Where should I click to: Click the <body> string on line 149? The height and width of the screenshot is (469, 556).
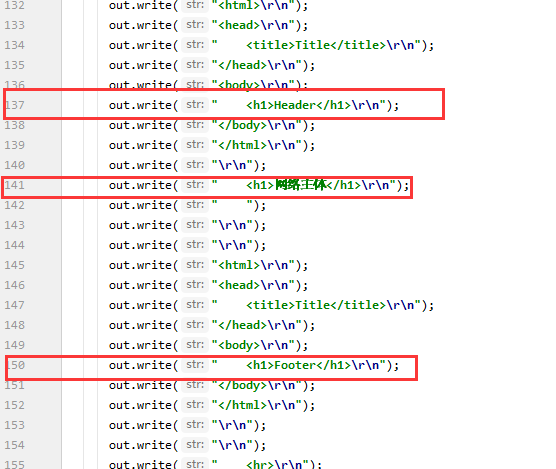coord(253,345)
